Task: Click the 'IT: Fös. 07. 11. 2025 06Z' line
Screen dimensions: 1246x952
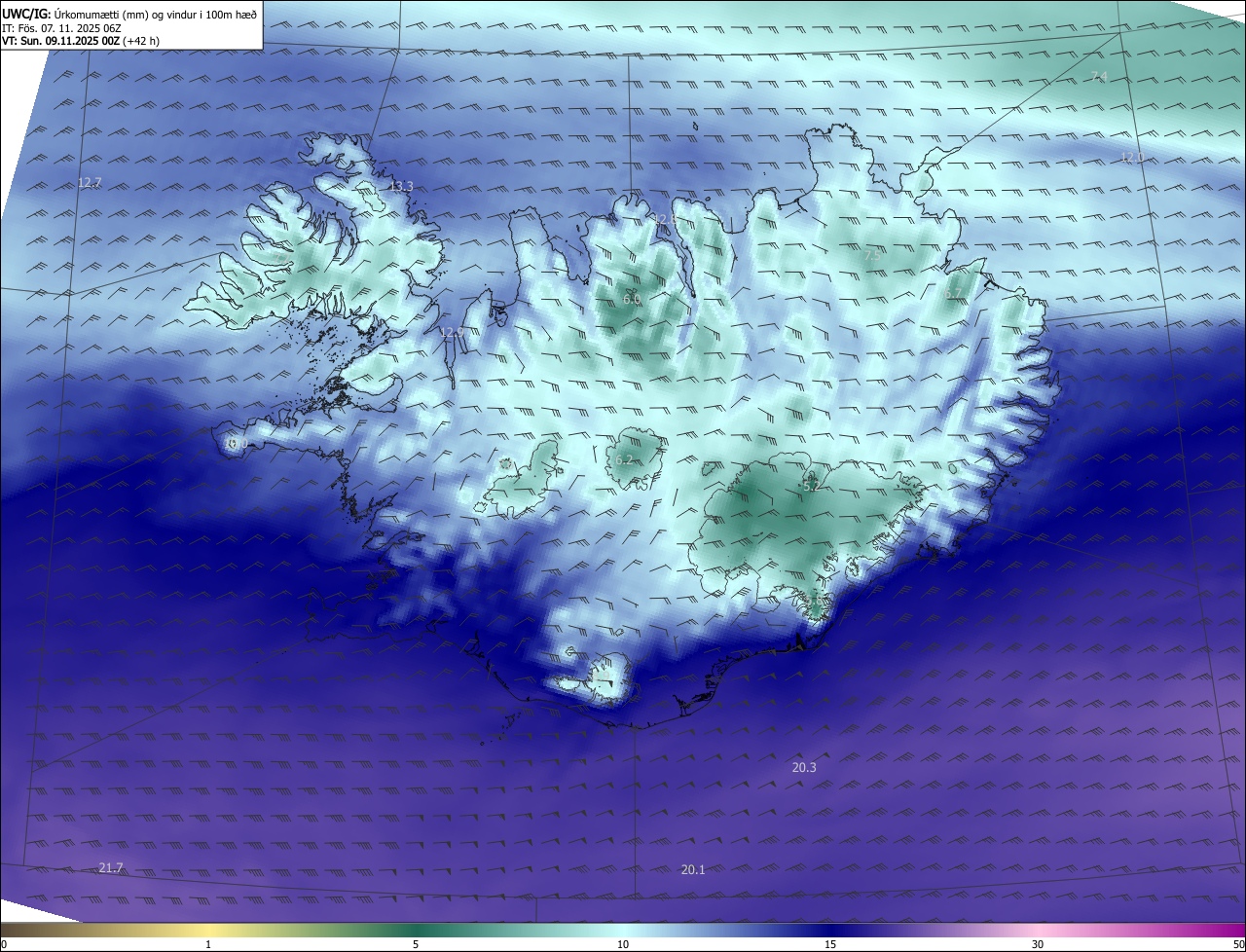Action: pos(61,28)
